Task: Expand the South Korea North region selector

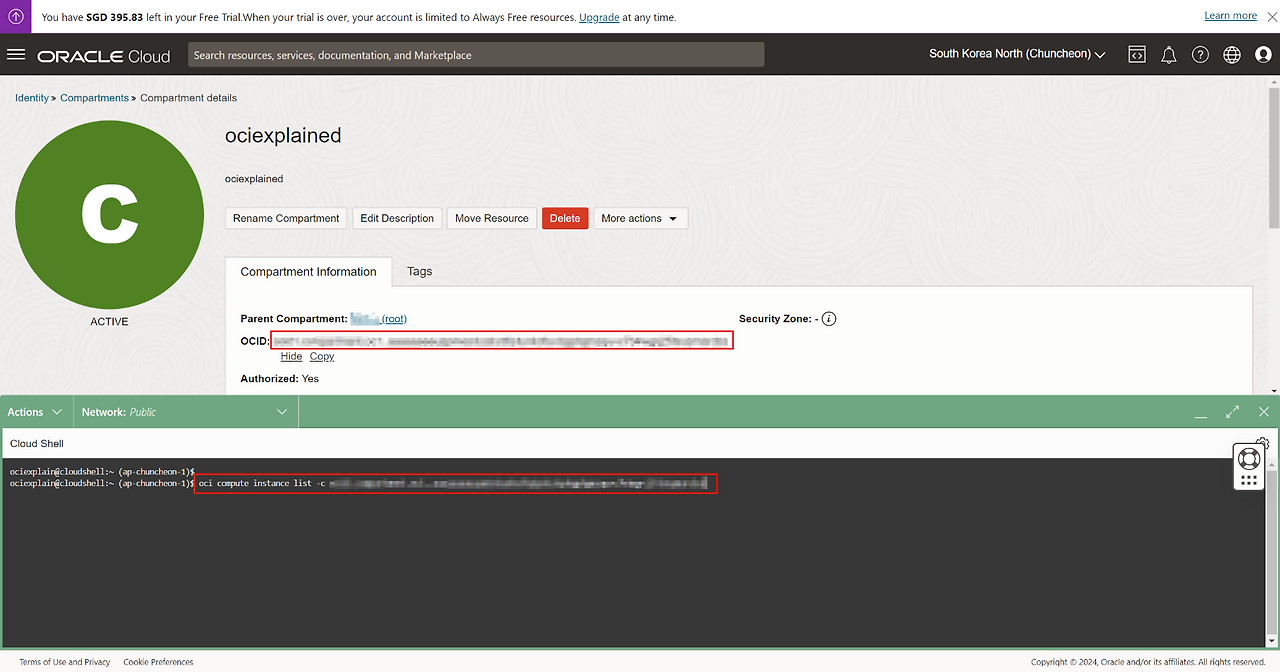Action: pos(1016,54)
